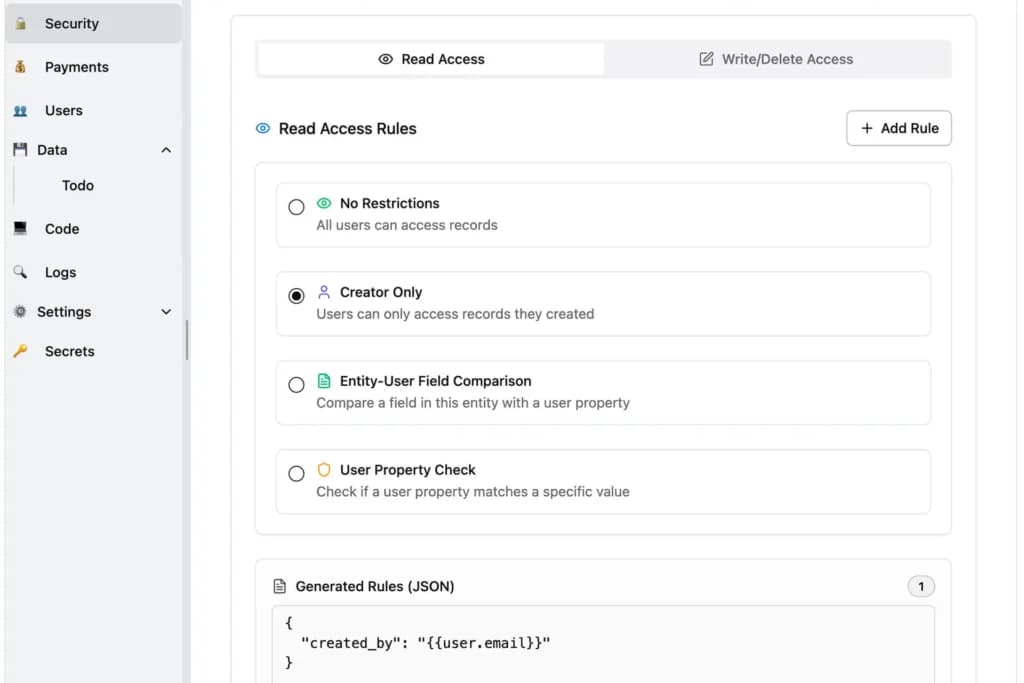
Task: Click the Security lock icon in sidebar
Action: coord(21,24)
